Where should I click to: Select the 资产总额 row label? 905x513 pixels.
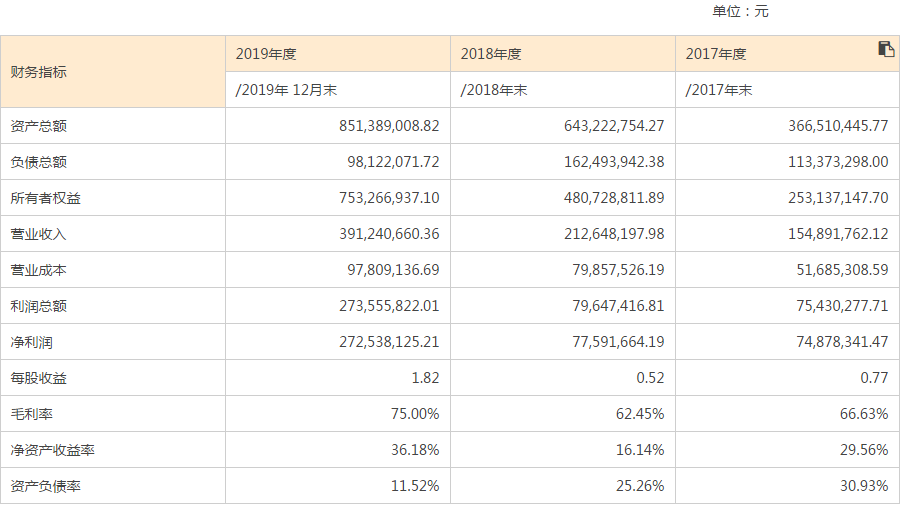[x=39, y=126]
